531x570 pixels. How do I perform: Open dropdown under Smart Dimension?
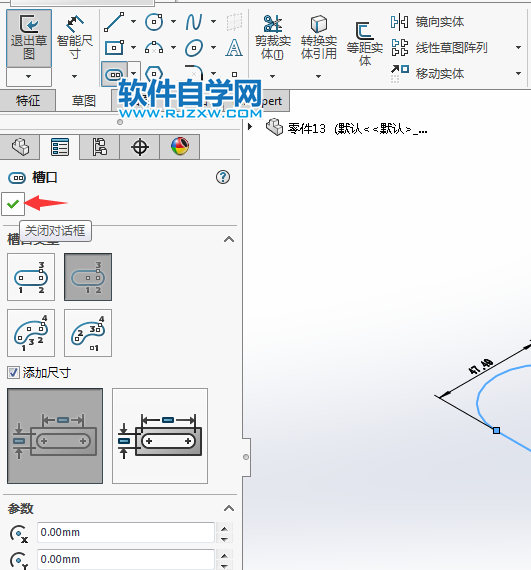click(x=75, y=76)
